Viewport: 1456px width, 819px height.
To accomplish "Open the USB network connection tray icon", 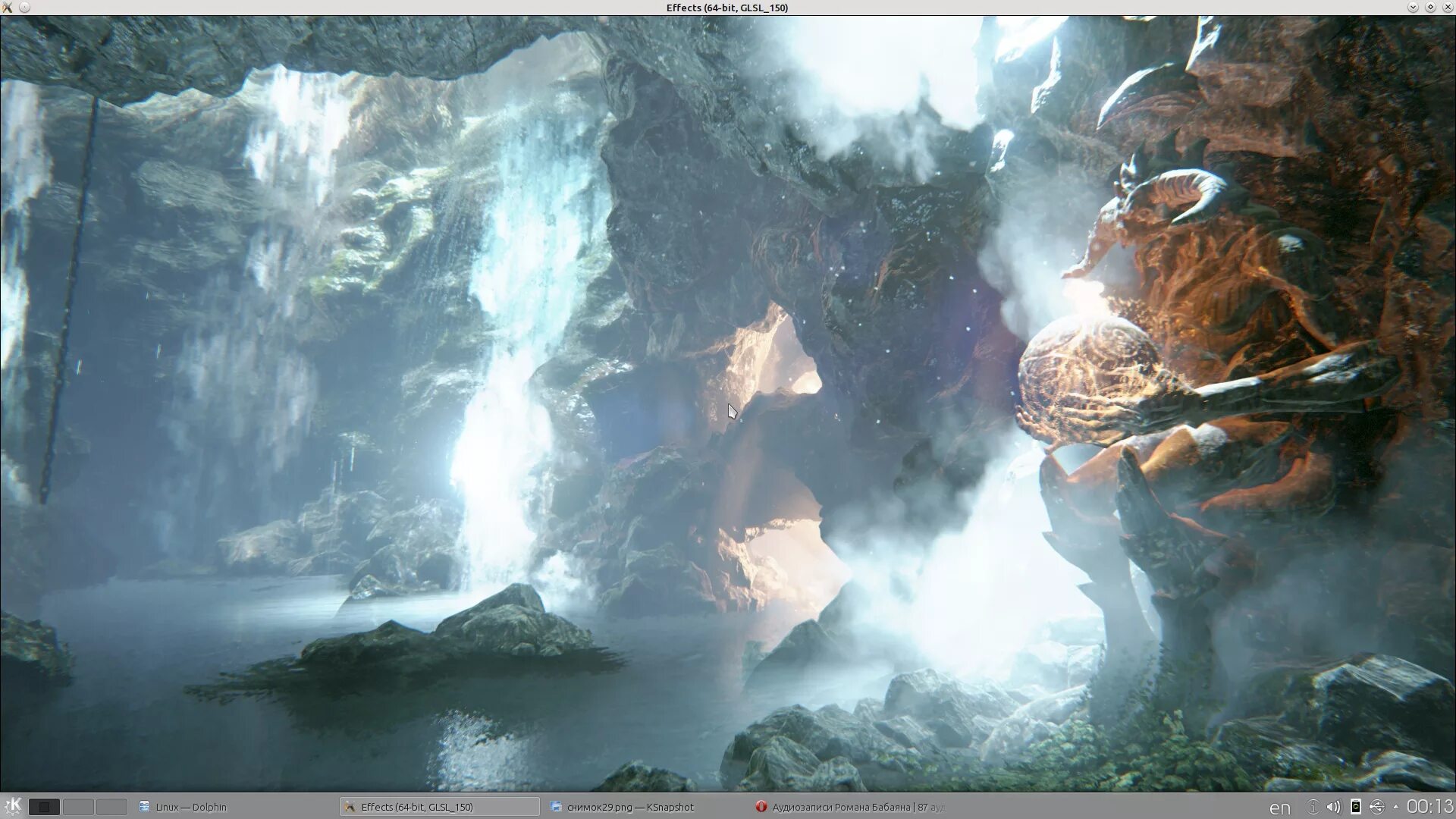I will [1377, 807].
